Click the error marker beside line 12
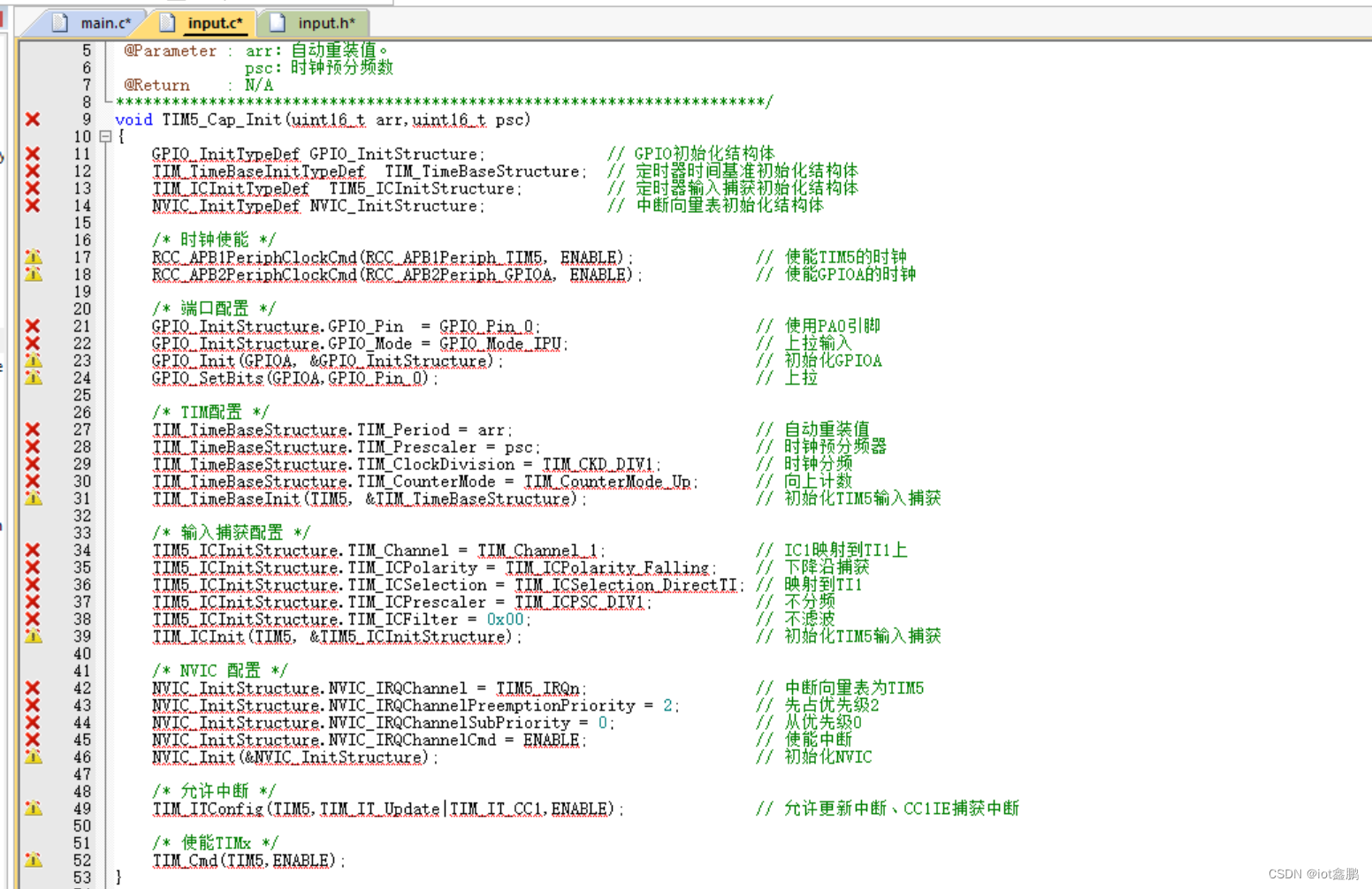Screen dimensions: 1372x889 point(33,171)
